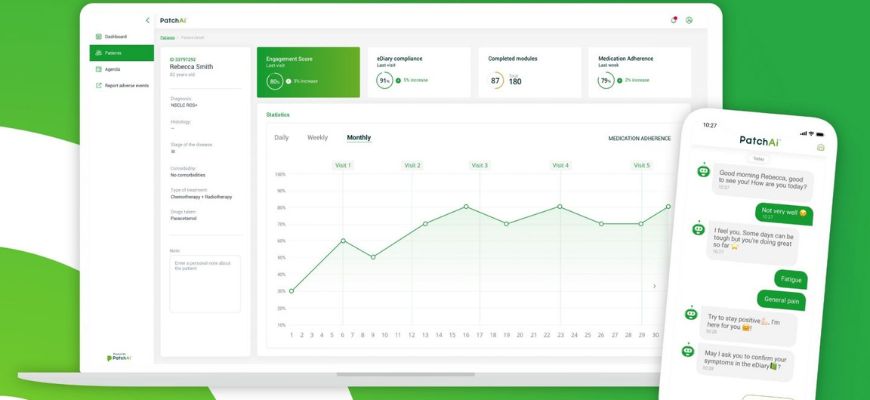870x400 pixels.
Task: Click the Dashboard grid icon
Action: click(x=99, y=37)
